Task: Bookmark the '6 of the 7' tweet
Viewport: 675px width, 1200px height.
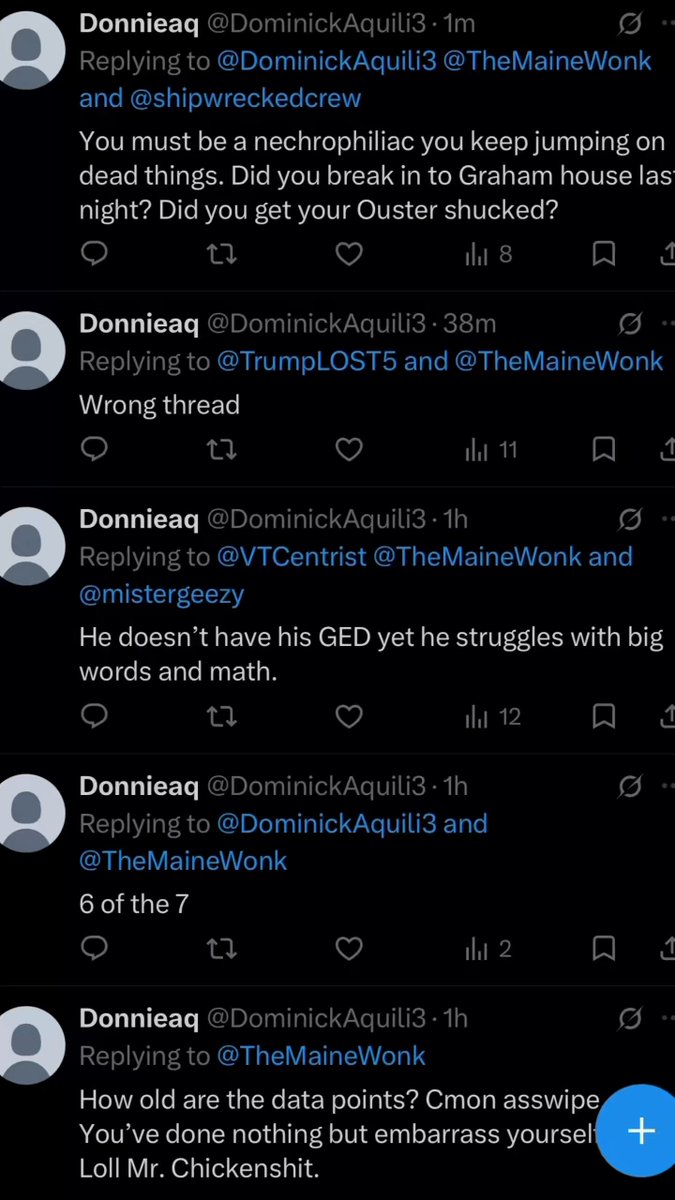Action: [x=604, y=949]
